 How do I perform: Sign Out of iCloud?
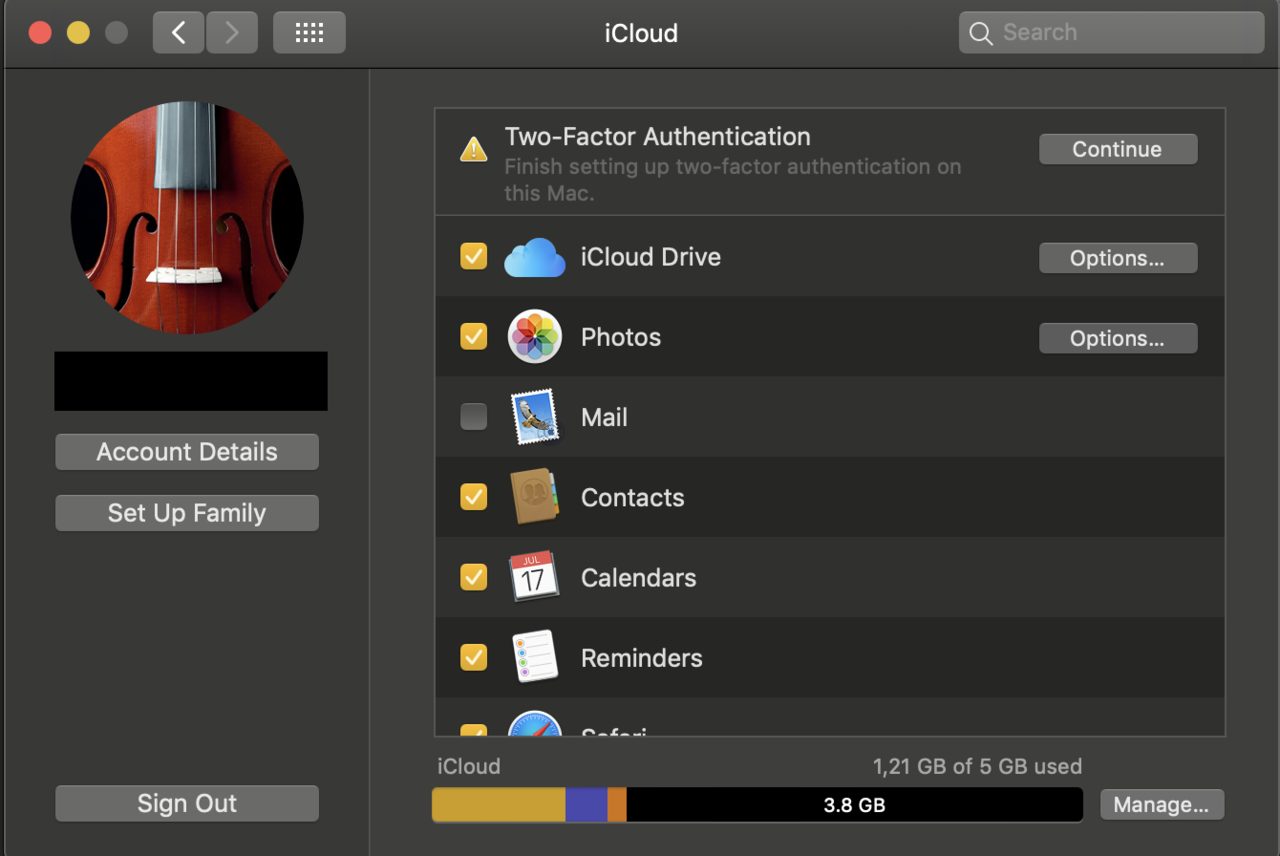187,803
